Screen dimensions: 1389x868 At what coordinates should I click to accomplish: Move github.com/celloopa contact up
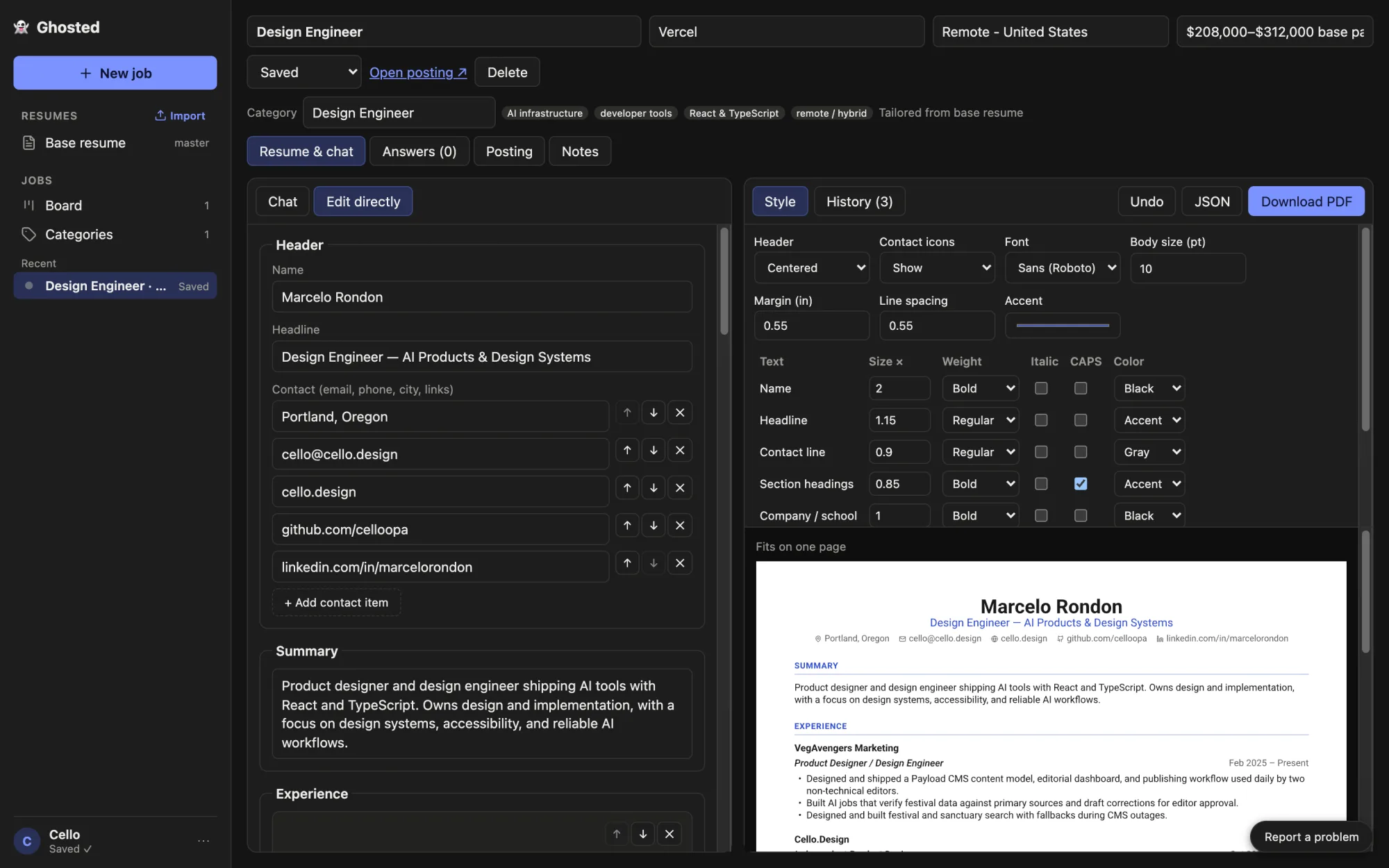(627, 525)
